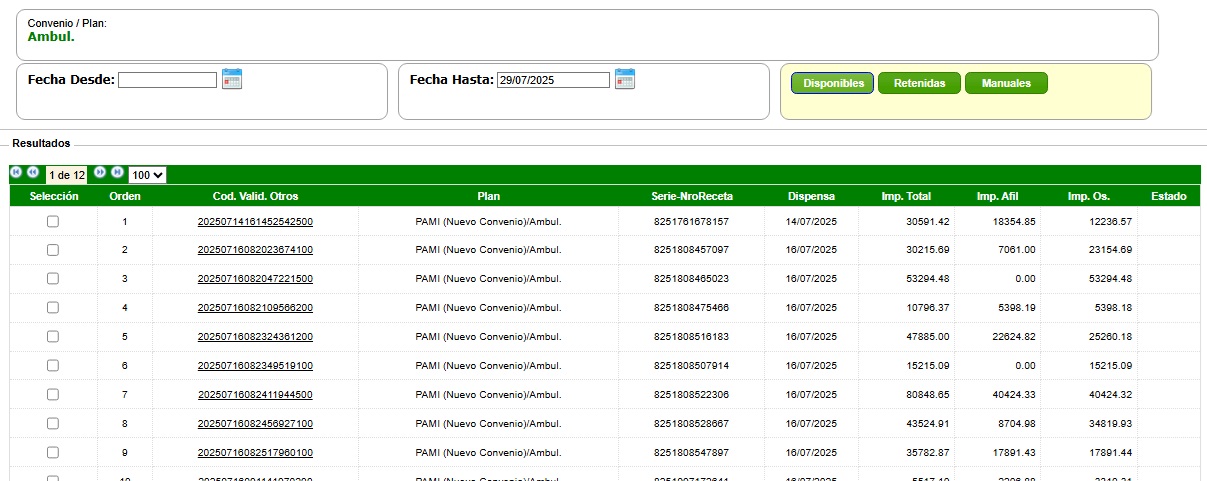Click total amount 80848.65
This screenshot has width=1207, height=481.
pyautogui.click(x=928, y=395)
